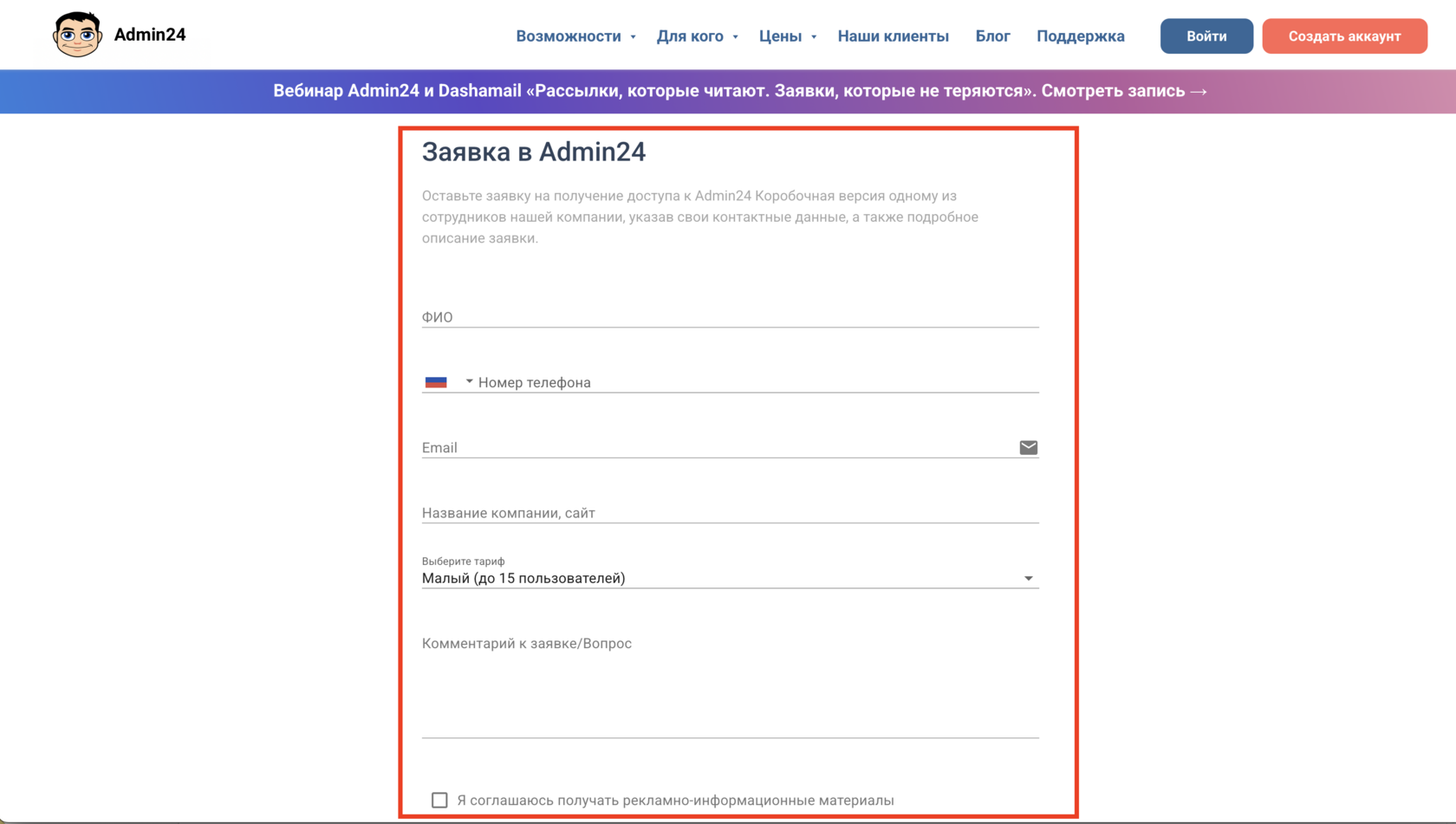This screenshot has height=824, width=1456.
Task: Click the Я соглашаюсь получать label text
Action: coord(675,800)
